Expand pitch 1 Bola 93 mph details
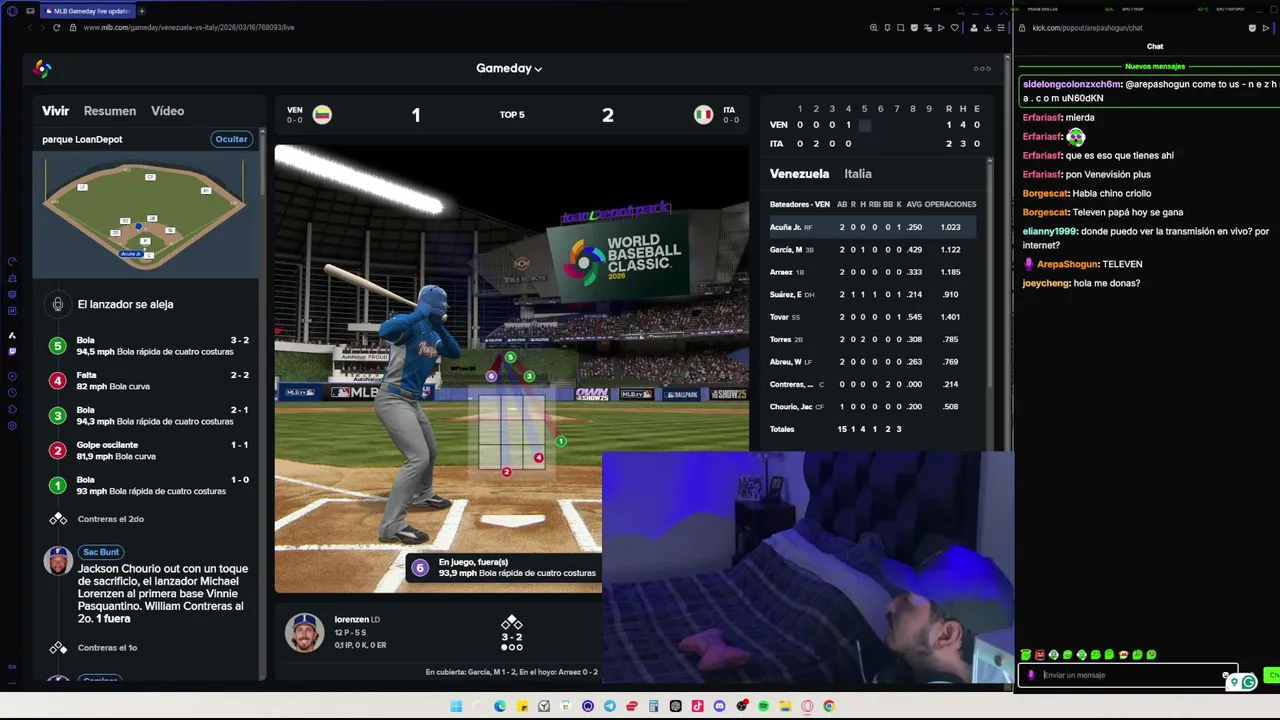 (x=149, y=486)
